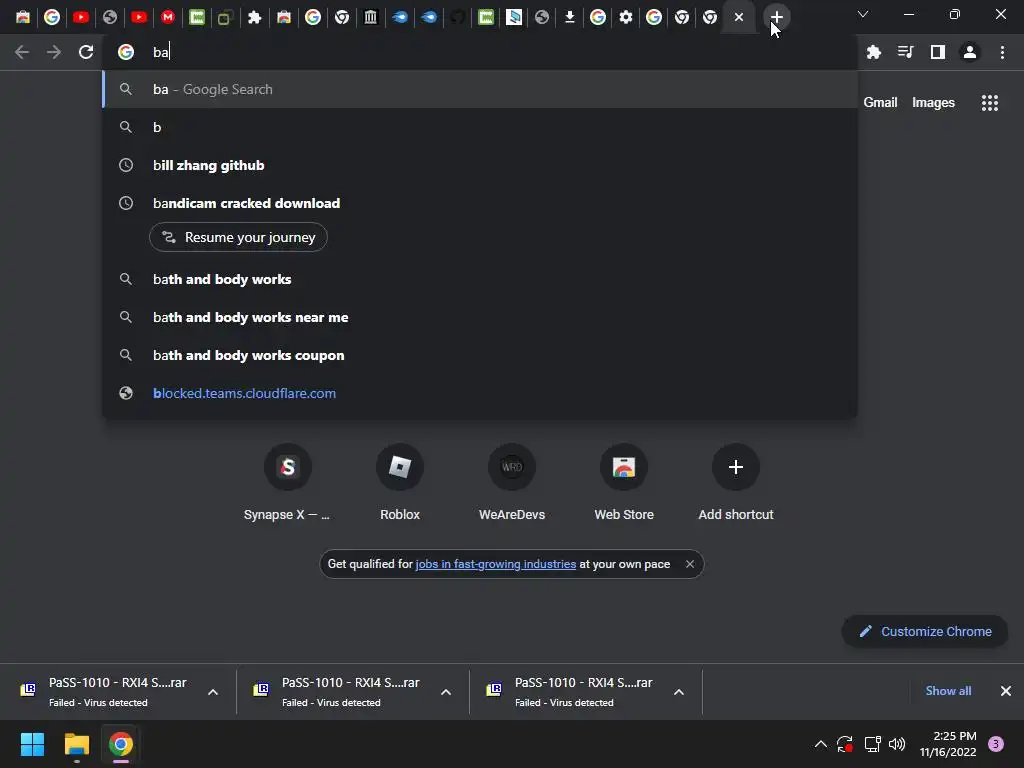Switch to the tab with red M icon
Image resolution: width=1024 pixels, height=768 pixels.
coord(168,17)
